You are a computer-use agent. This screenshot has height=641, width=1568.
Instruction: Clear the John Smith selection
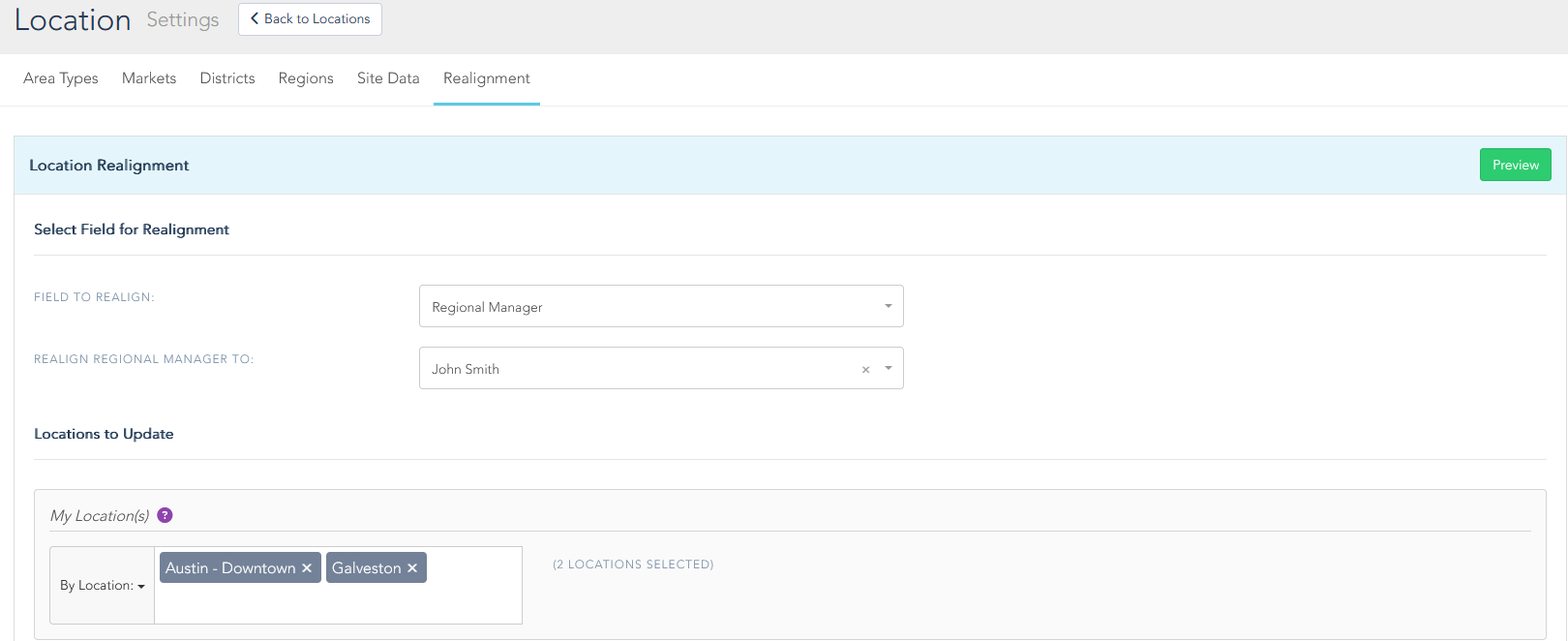[x=865, y=370]
